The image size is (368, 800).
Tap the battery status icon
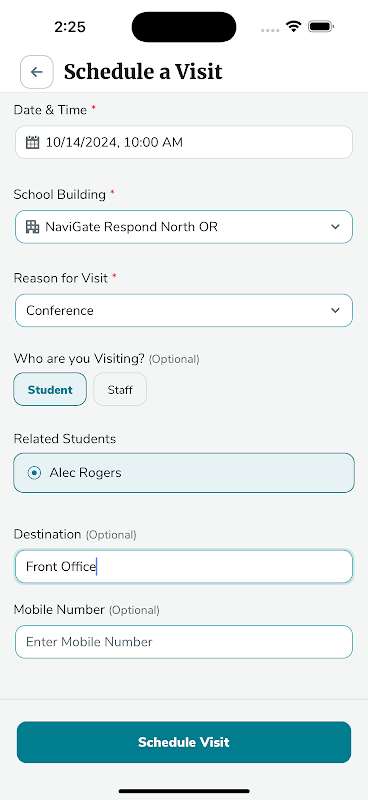click(x=321, y=26)
